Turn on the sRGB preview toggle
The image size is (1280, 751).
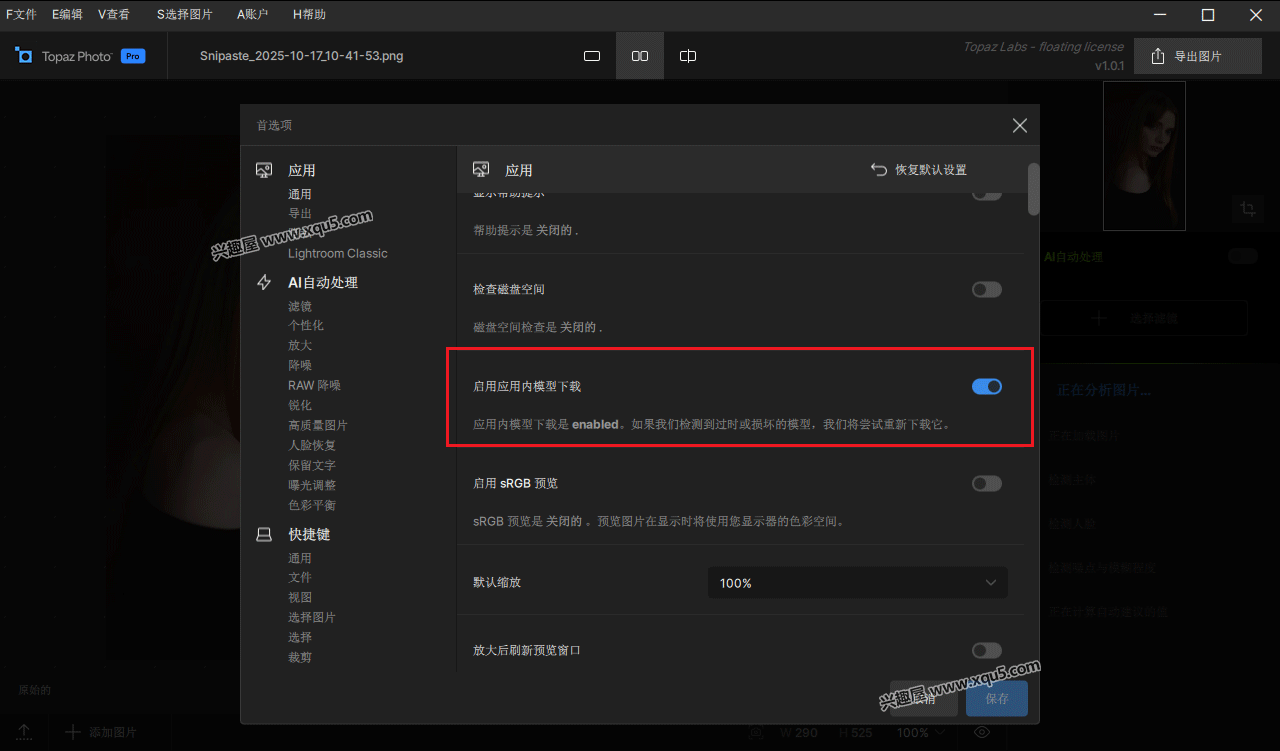click(x=986, y=484)
